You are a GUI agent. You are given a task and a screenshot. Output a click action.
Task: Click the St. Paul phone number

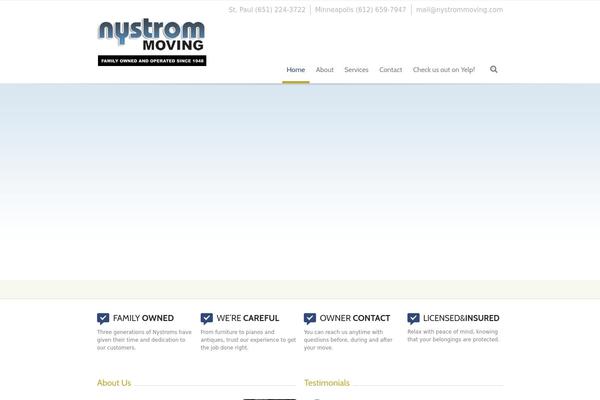(x=267, y=10)
